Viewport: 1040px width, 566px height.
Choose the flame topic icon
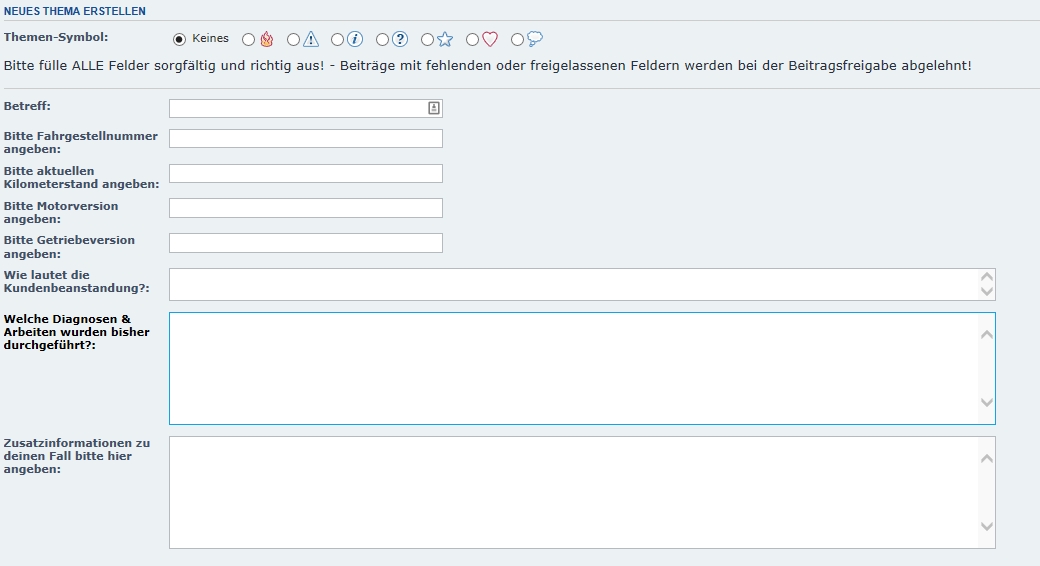tap(266, 40)
